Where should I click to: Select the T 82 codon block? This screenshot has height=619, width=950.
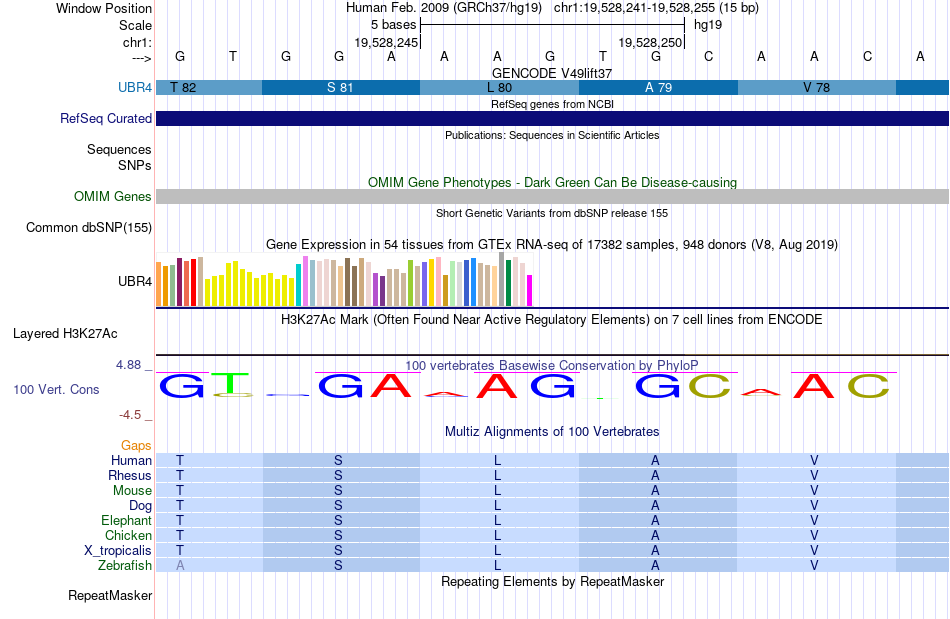(209, 87)
